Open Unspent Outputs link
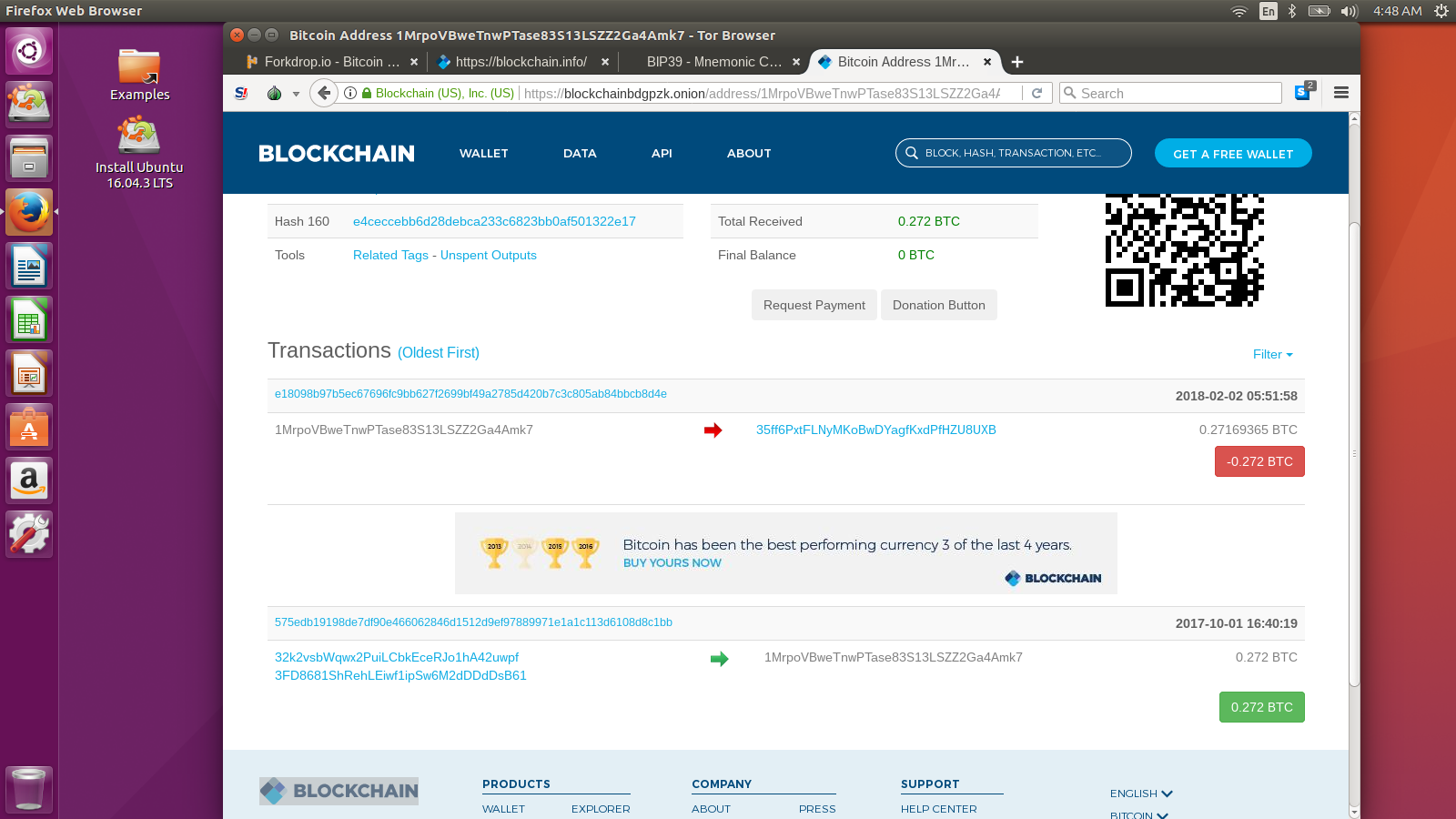This screenshot has width=1456, height=819. (489, 255)
